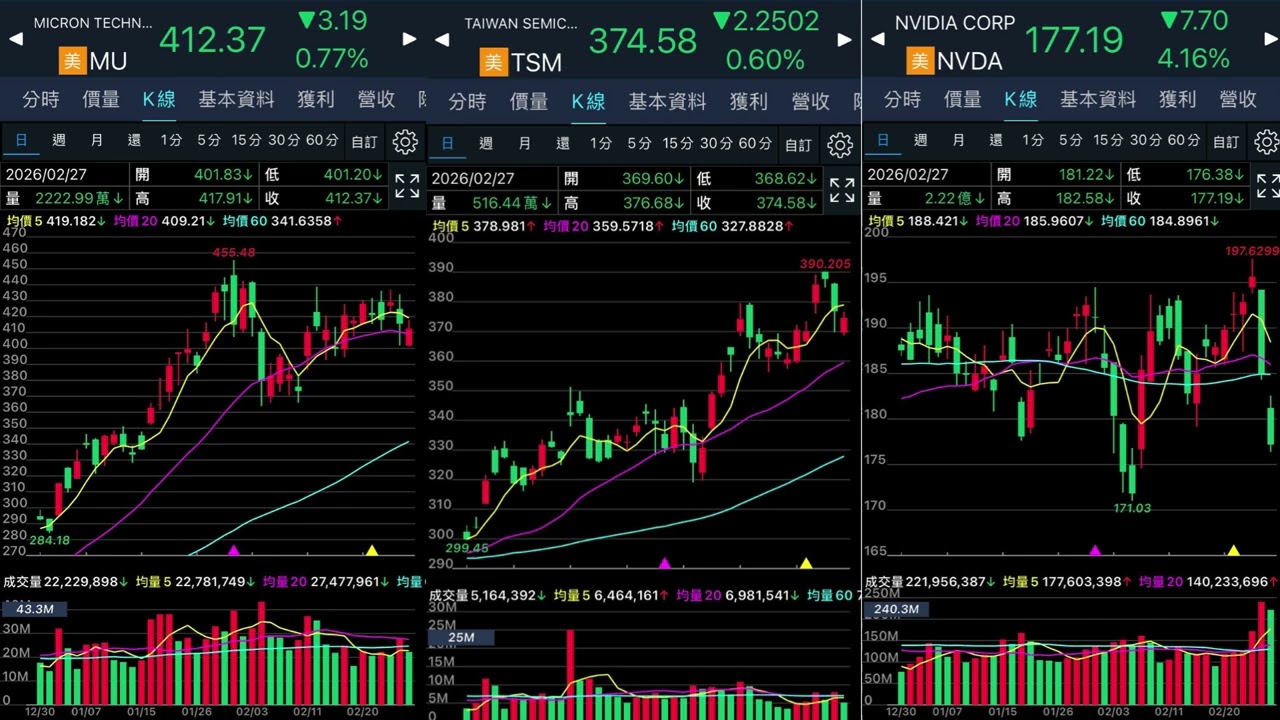Open 營收 tab in MU panel
The height and width of the screenshot is (720, 1280).
click(376, 99)
